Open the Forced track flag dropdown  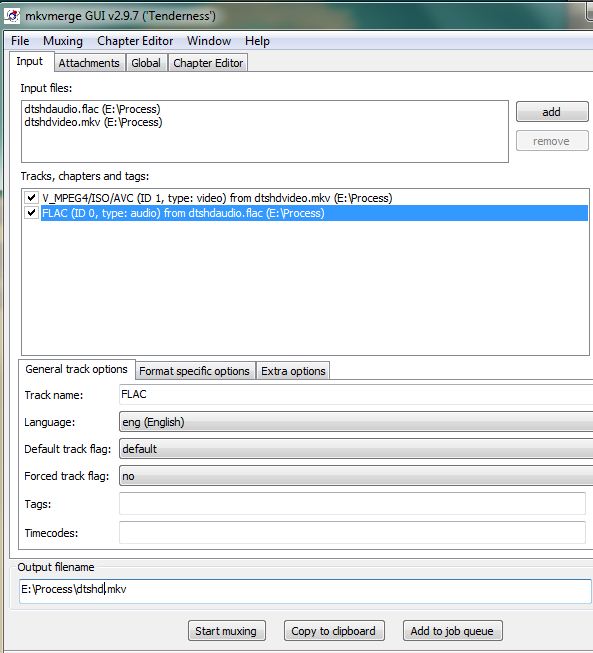[x=356, y=476]
